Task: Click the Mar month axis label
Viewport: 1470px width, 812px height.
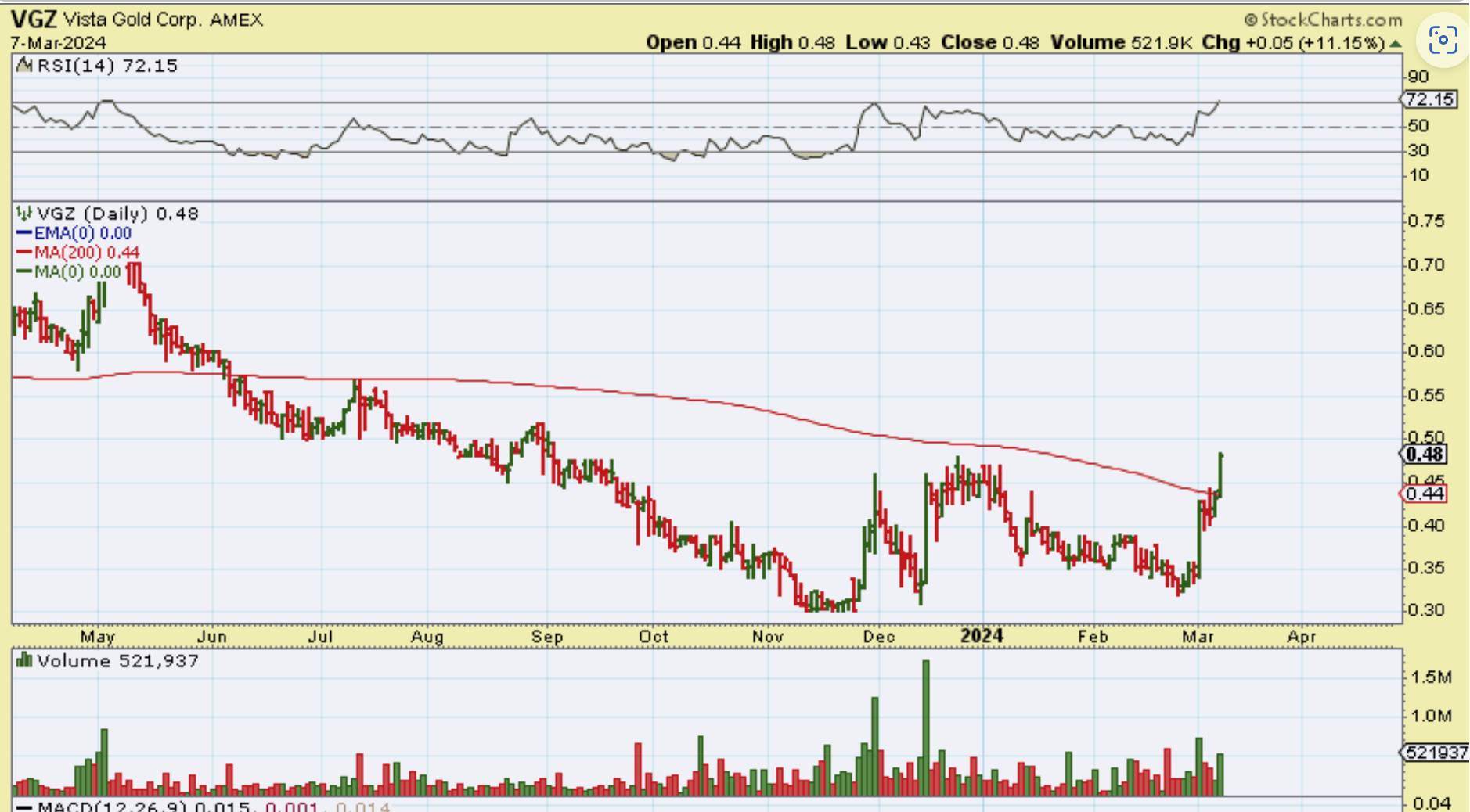Action: (1198, 637)
